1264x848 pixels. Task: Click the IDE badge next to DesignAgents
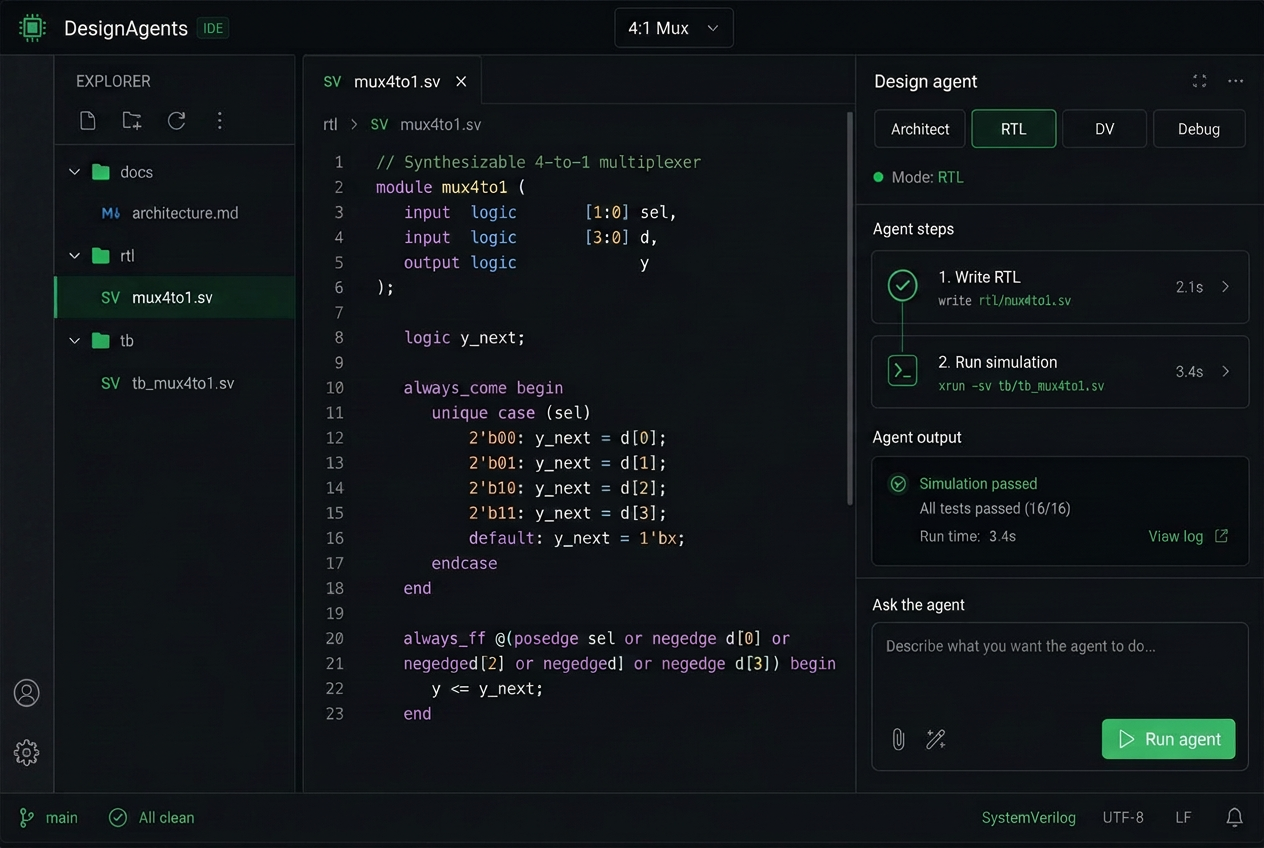213,28
